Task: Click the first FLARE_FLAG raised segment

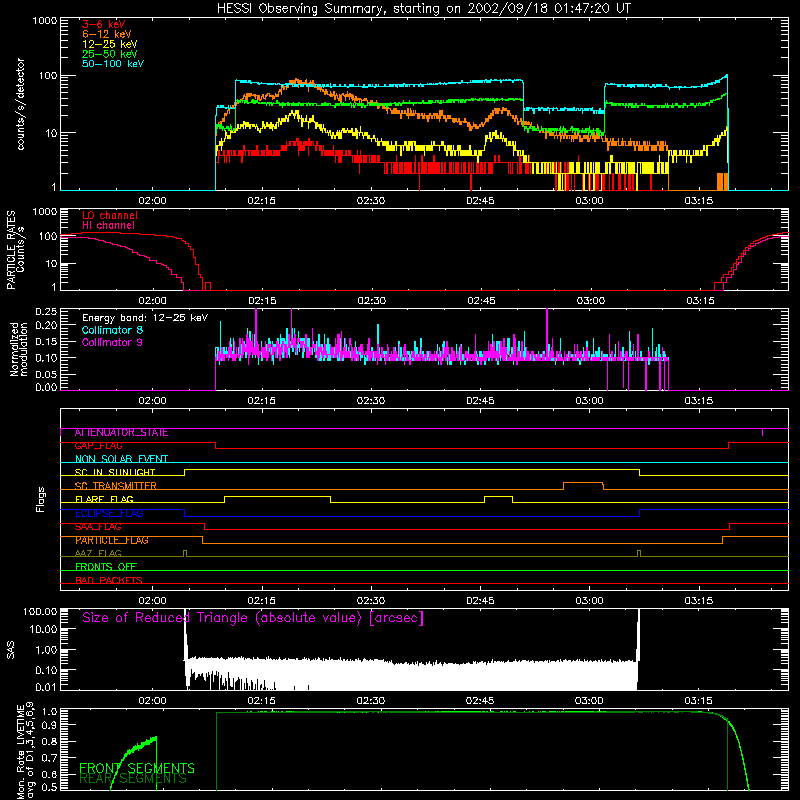Action: click(277, 496)
